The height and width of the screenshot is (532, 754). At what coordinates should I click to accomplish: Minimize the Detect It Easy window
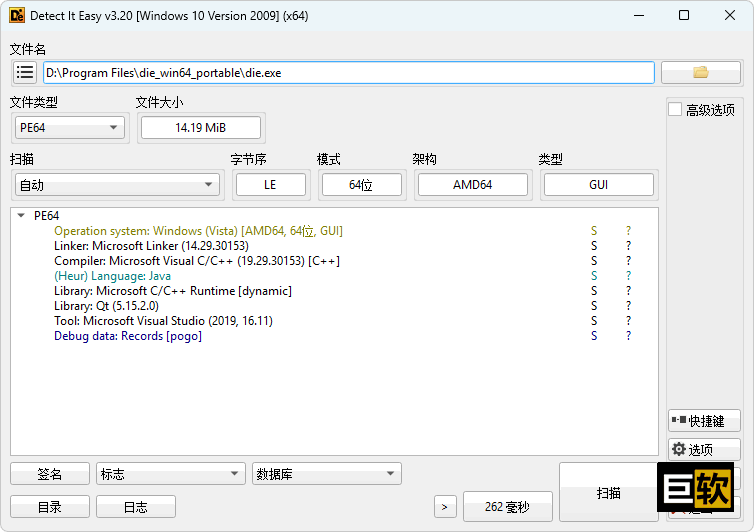[639, 15]
